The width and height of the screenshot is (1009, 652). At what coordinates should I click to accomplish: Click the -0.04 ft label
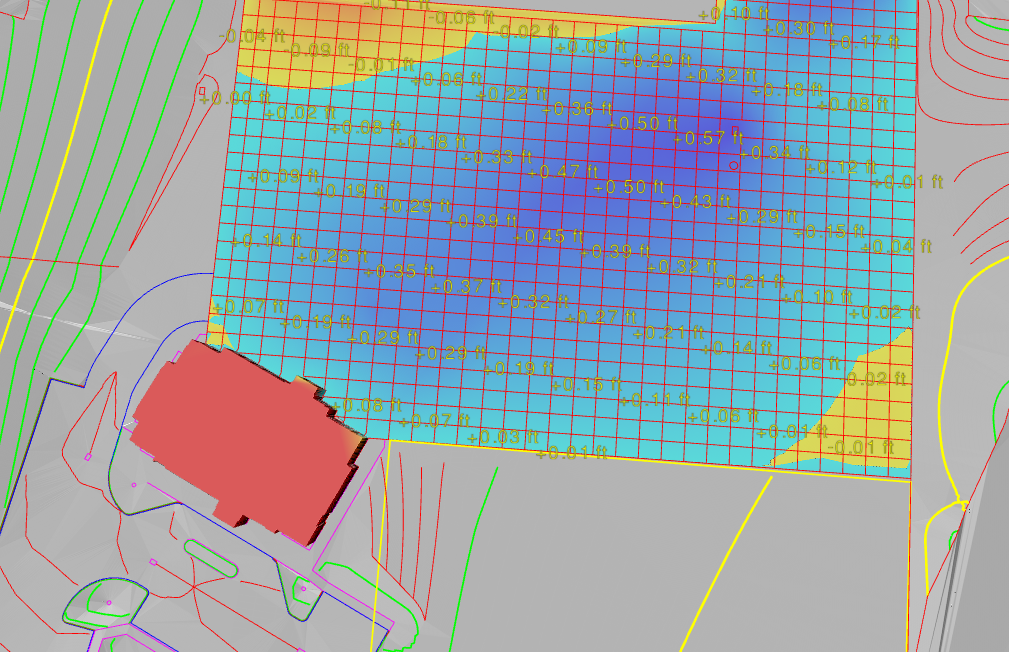(252, 36)
